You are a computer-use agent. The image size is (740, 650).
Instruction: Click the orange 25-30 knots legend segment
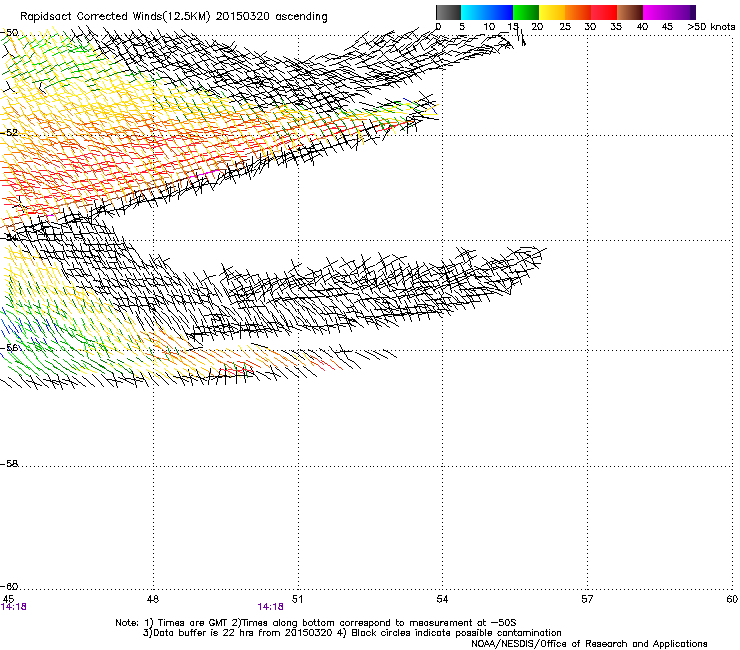pyautogui.click(x=578, y=12)
